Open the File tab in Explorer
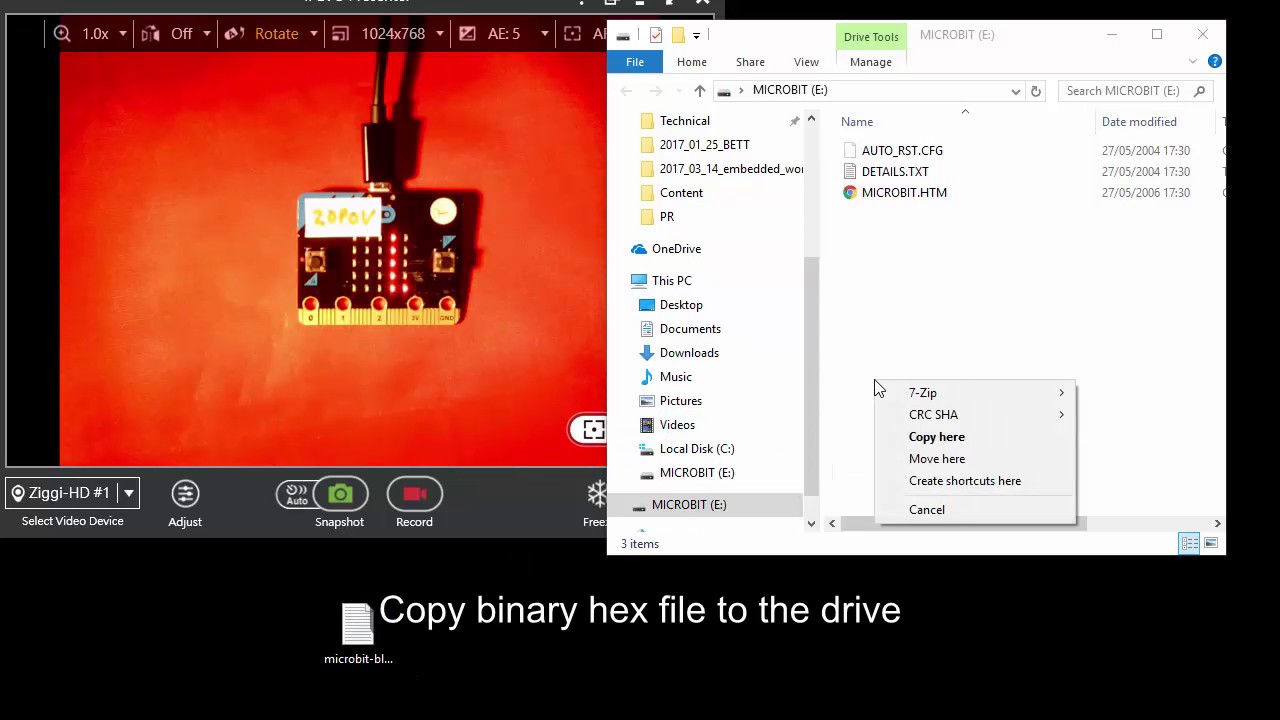The image size is (1280, 720). (635, 62)
